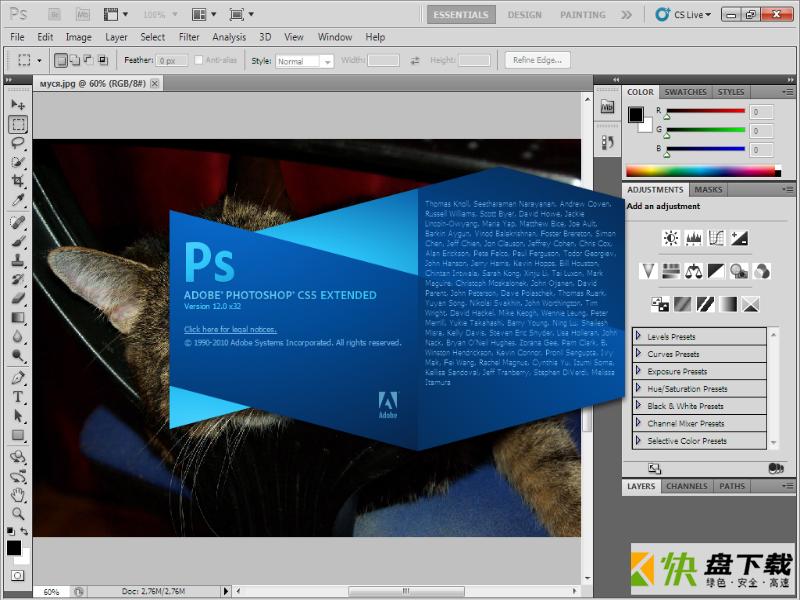Toggle Quick Mask mode
Viewport: 800px width, 600px height.
click(x=17, y=576)
